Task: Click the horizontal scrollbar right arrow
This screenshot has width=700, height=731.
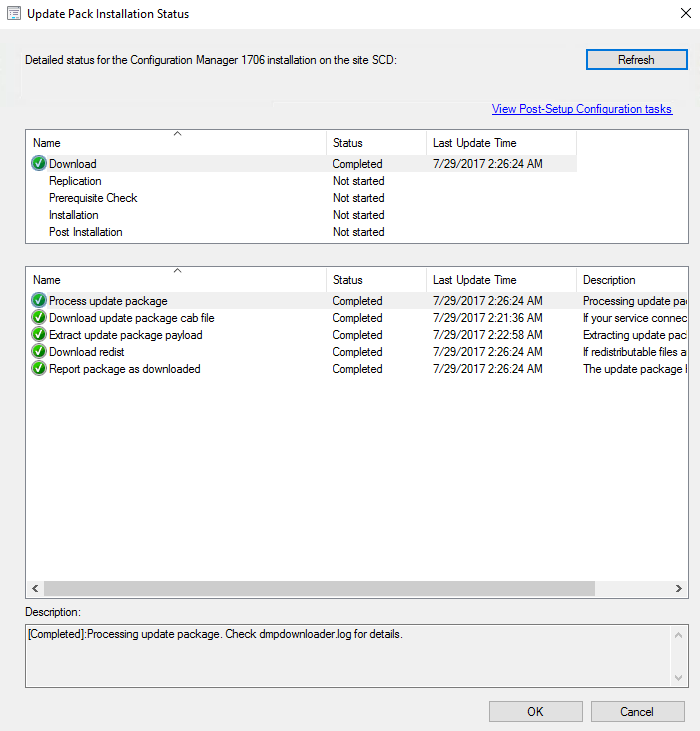Action: tap(679, 588)
